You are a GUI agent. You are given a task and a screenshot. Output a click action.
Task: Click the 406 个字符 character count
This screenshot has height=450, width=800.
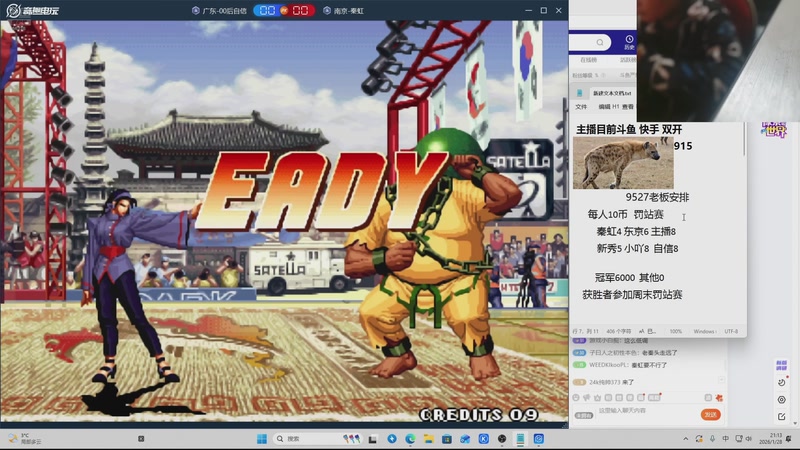tap(618, 332)
